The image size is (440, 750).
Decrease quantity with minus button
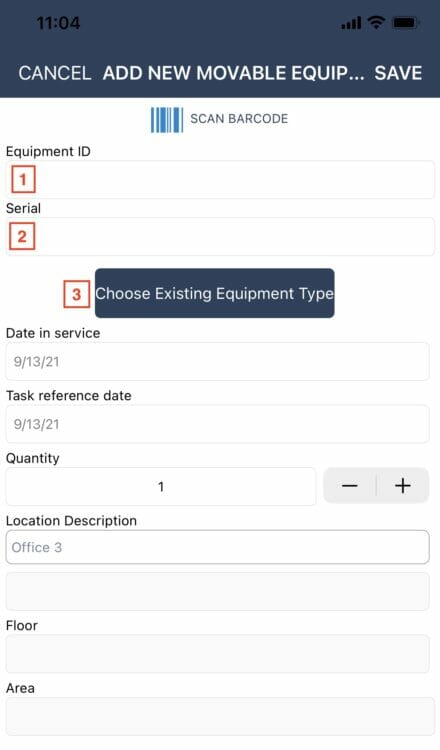350,486
